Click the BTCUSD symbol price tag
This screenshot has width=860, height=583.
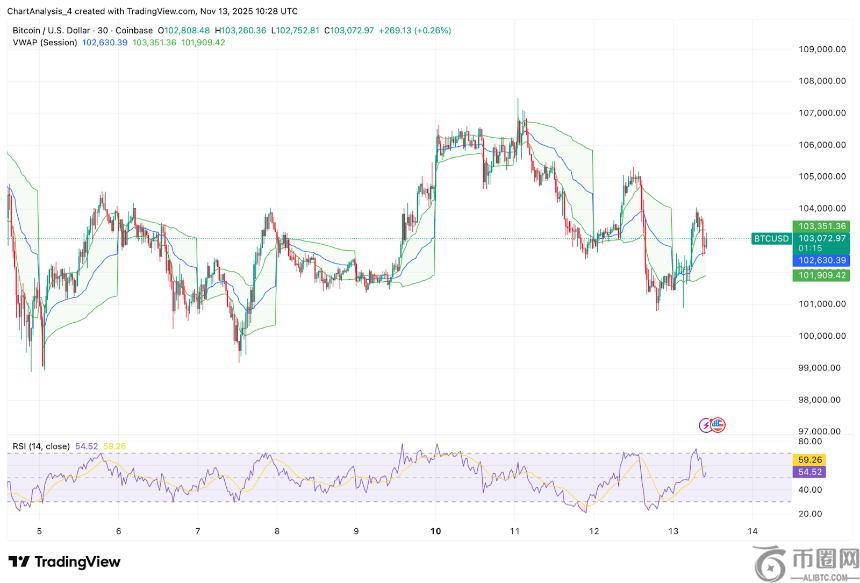771,239
